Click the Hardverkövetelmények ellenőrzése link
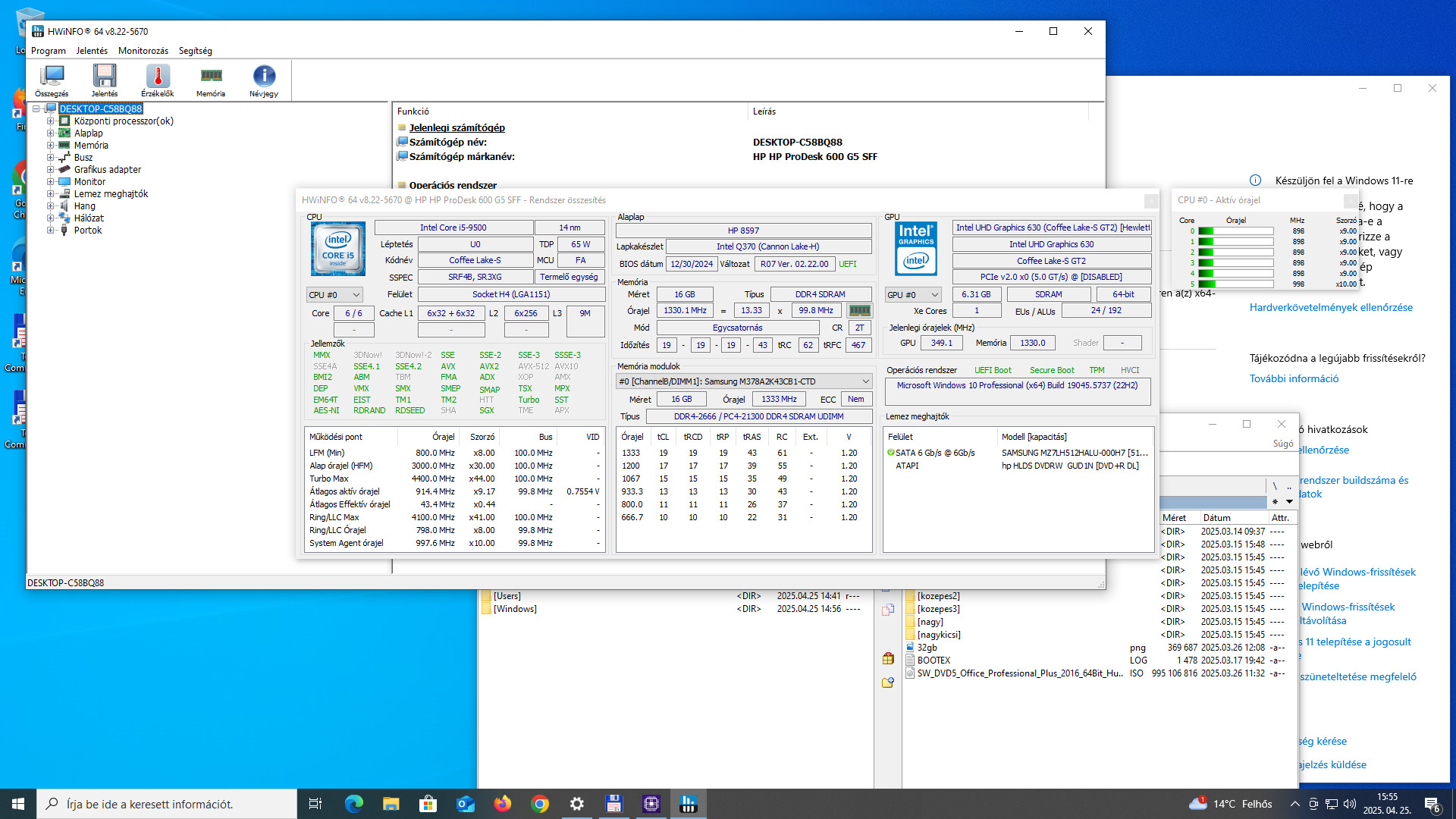 point(1331,307)
